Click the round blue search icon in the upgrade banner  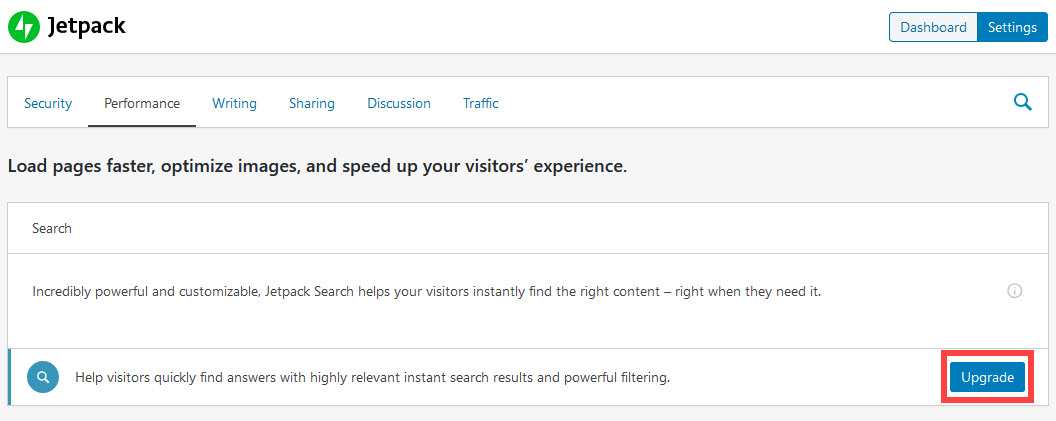click(43, 378)
